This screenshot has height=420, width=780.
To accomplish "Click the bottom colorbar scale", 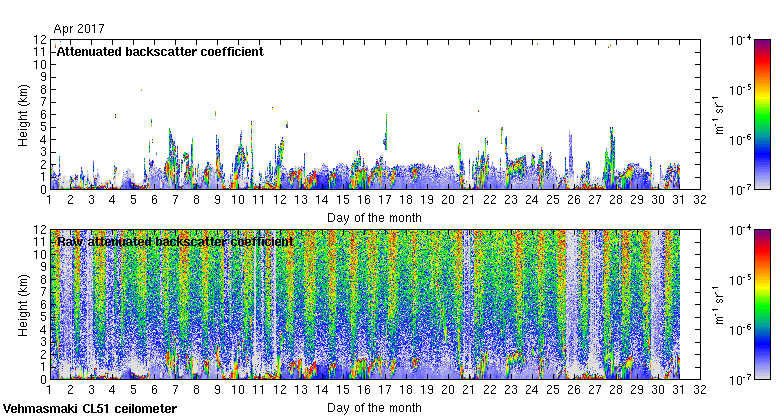I will point(762,305).
